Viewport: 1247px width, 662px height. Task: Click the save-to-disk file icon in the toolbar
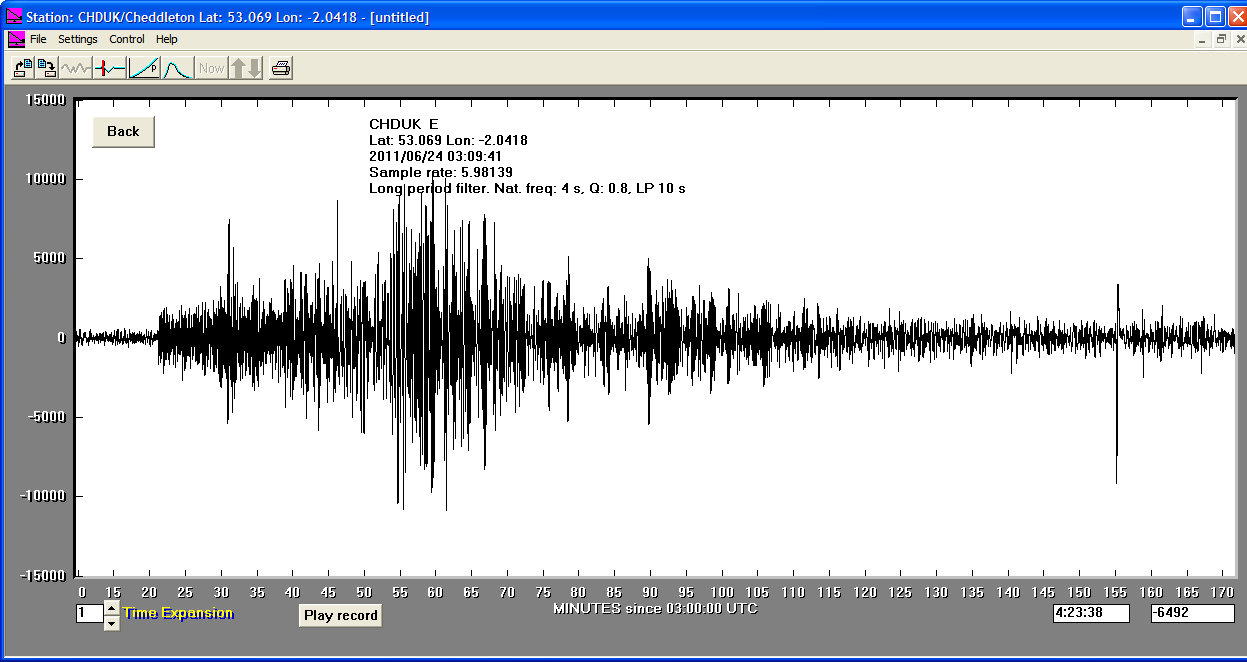(x=46, y=68)
